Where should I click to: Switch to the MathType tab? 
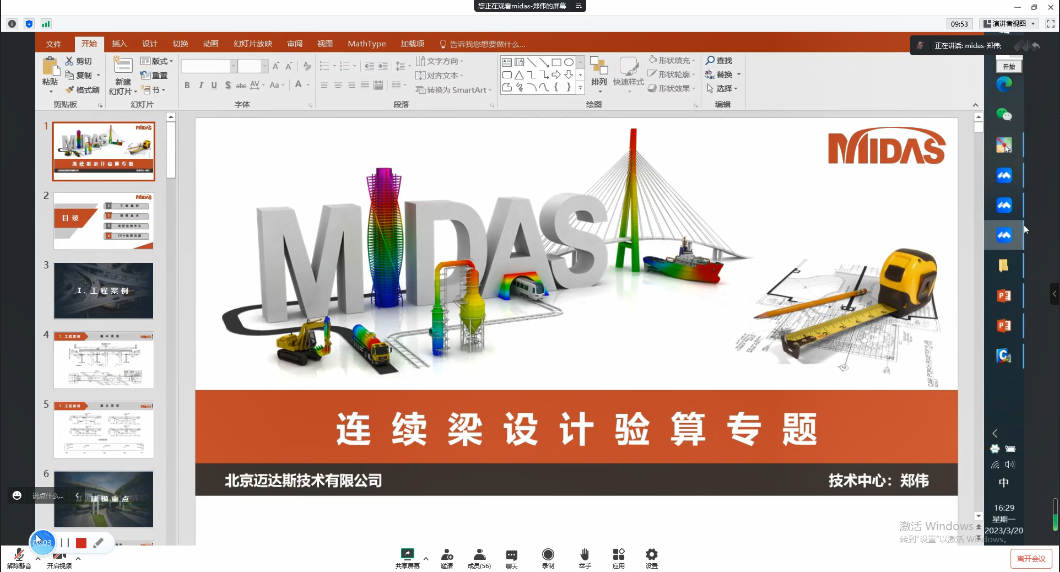coord(366,44)
